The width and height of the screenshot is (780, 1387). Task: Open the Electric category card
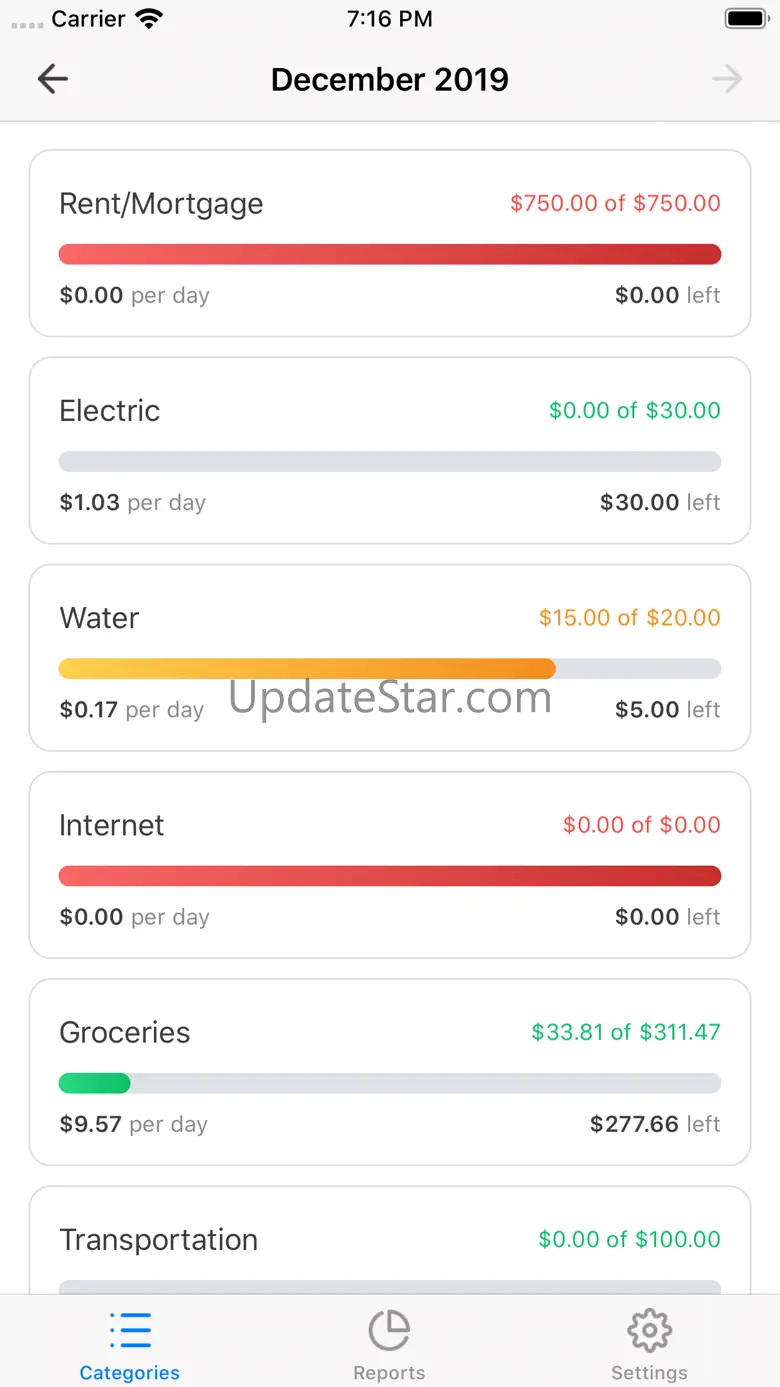[390, 450]
